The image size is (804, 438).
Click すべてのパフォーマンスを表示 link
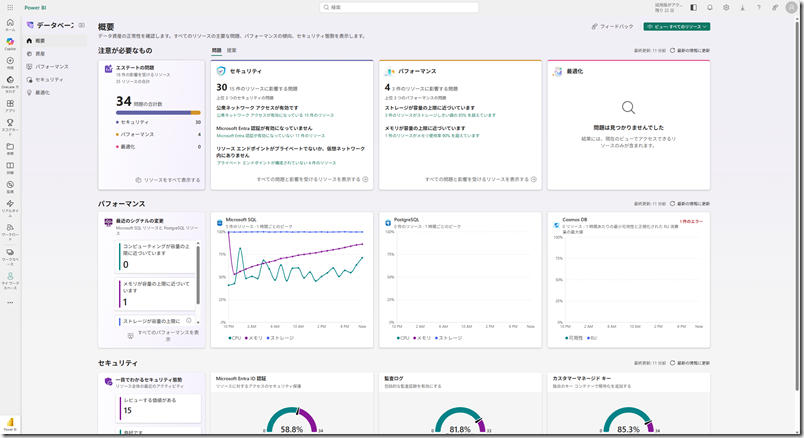click(x=164, y=335)
